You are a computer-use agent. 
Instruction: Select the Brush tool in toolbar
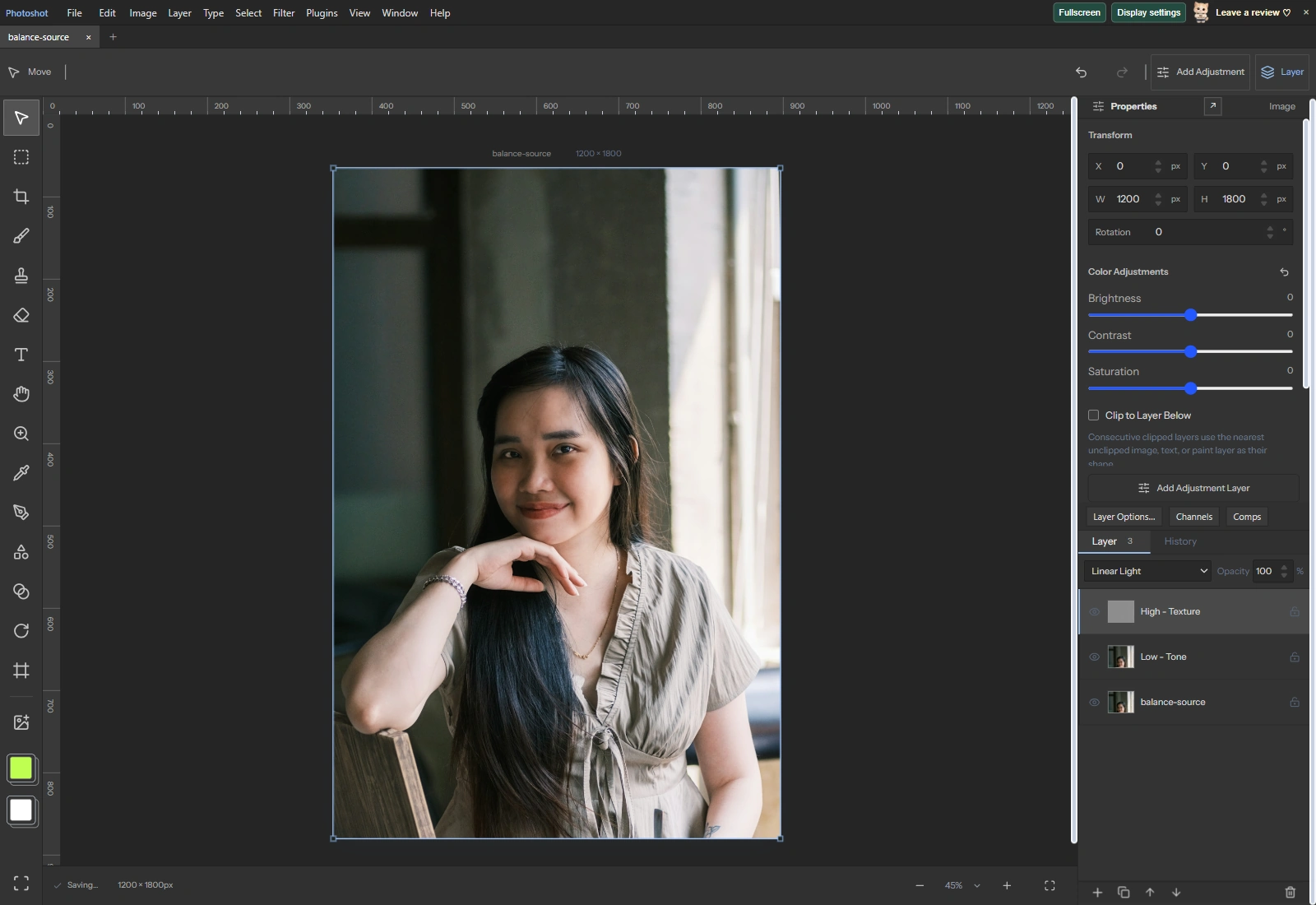(21, 236)
